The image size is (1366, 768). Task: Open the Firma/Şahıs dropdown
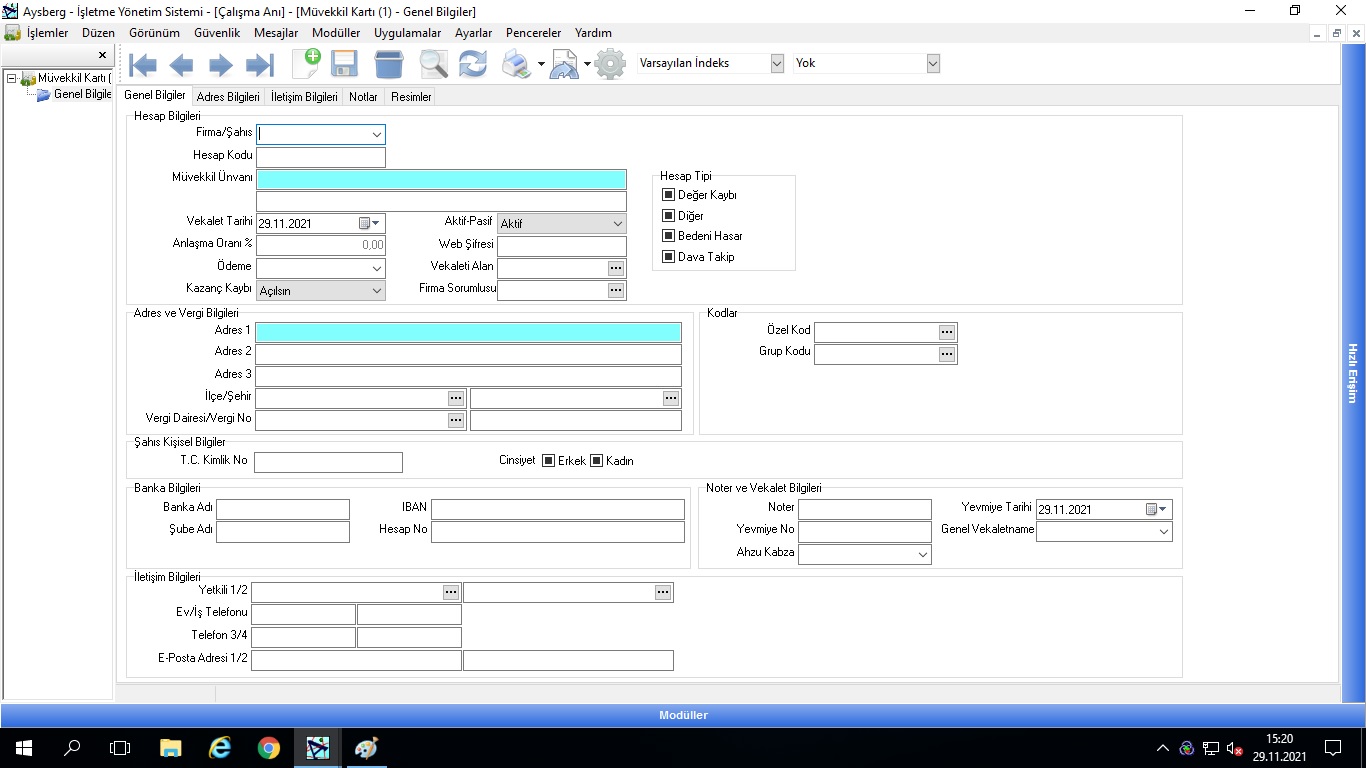(376, 134)
